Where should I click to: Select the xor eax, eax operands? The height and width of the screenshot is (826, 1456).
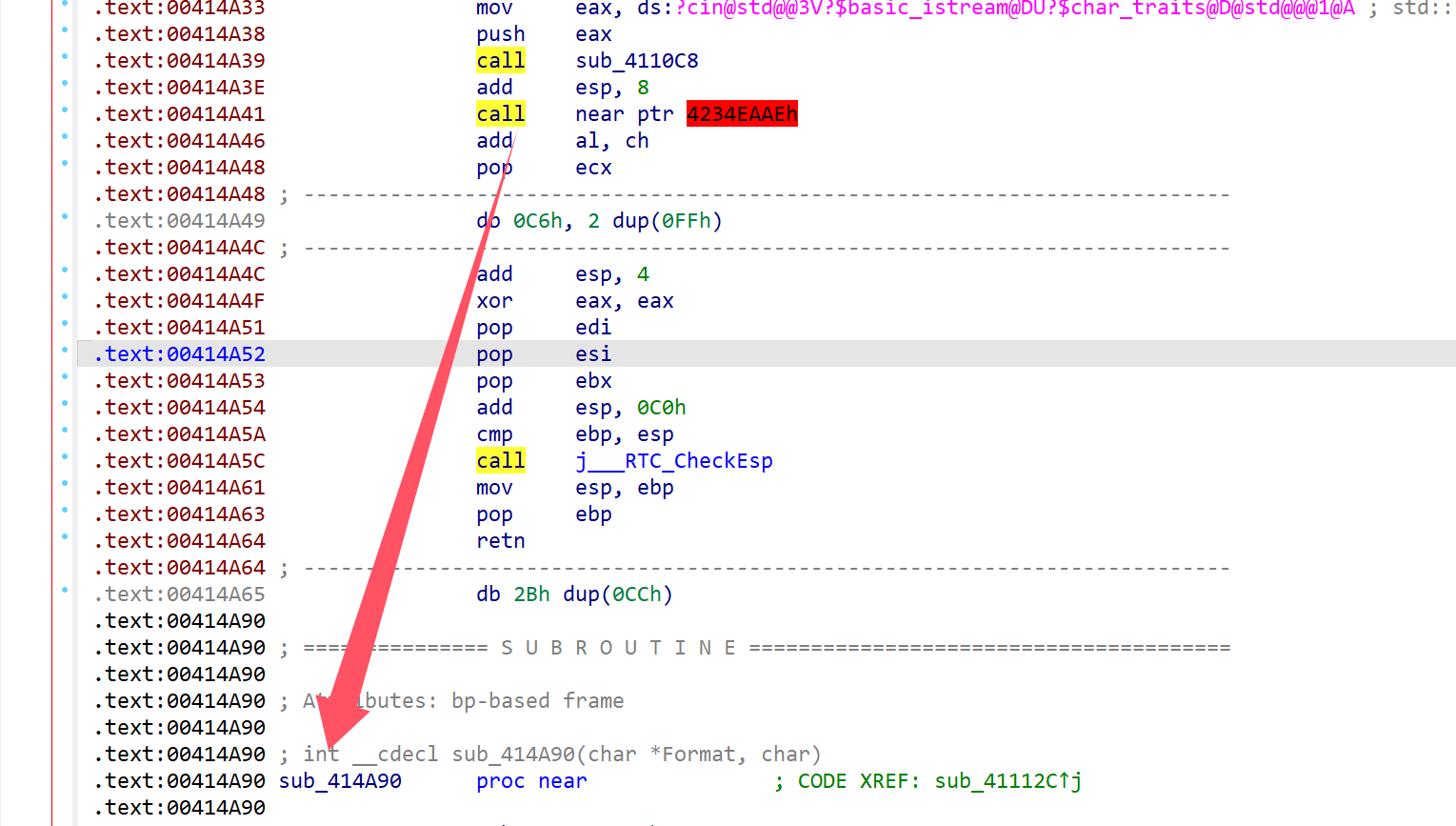625,301
